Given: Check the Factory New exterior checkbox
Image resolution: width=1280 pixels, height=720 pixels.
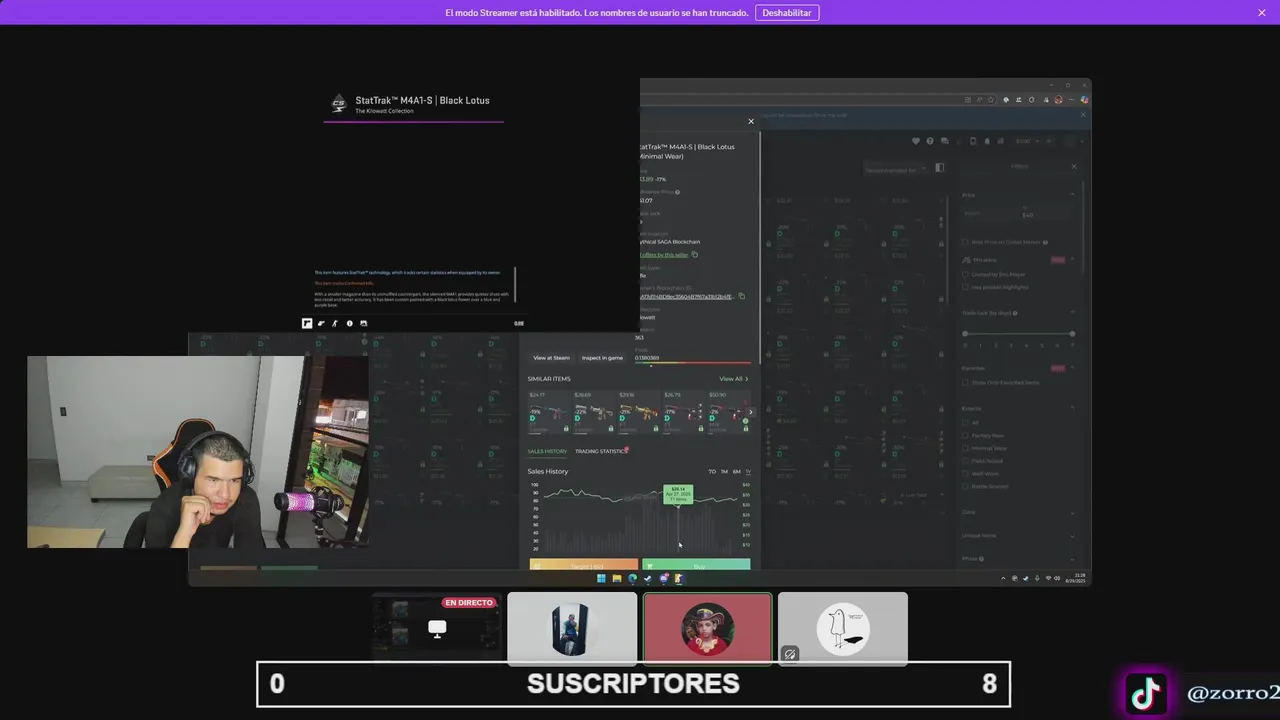Looking at the screenshot, I should (x=966, y=435).
